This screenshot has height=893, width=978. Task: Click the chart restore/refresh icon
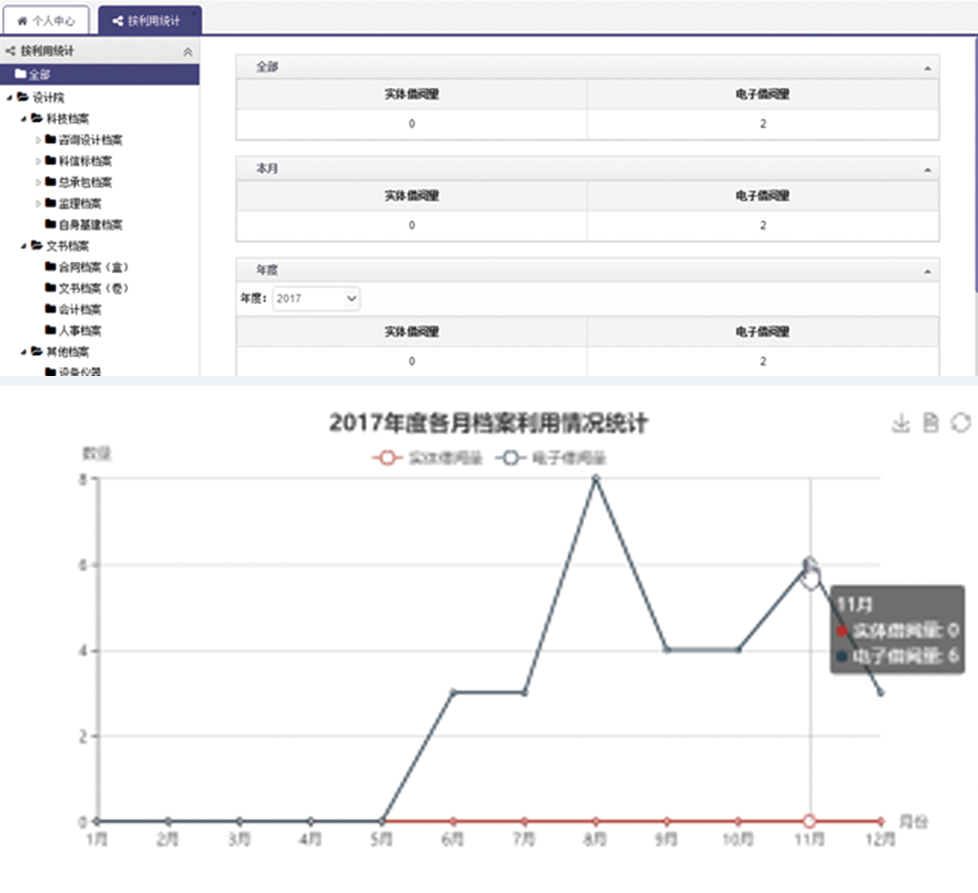(960, 424)
